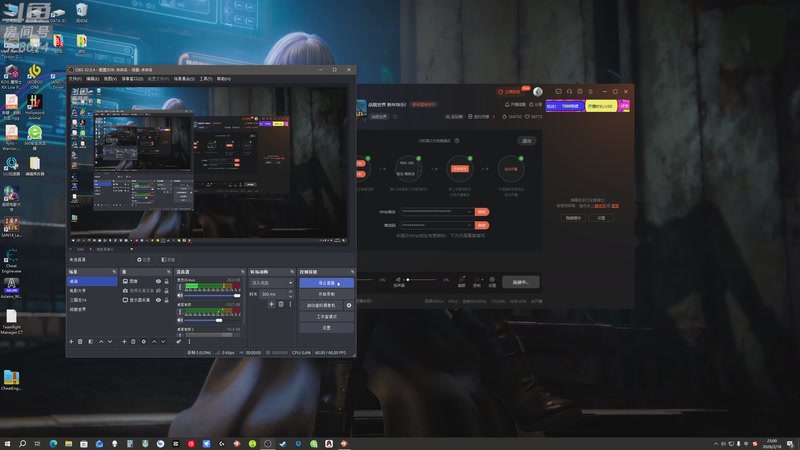Open source properties gear in Sources toolbar

point(143,341)
